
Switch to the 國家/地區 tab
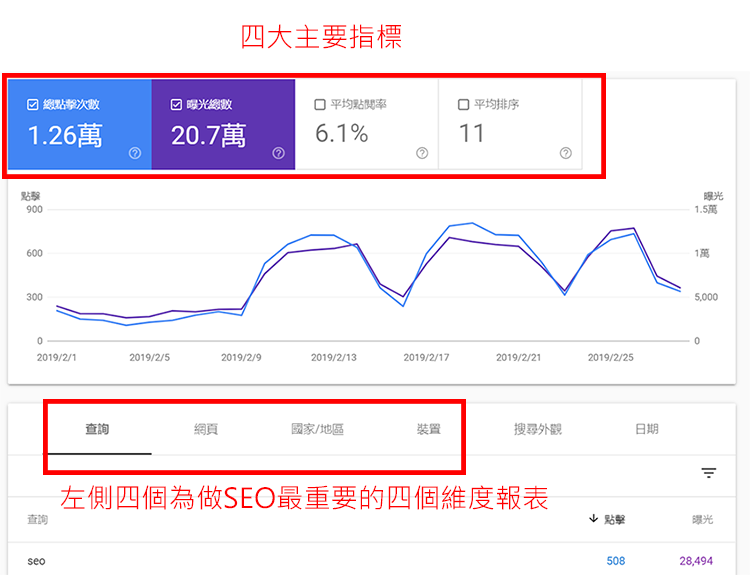point(318,429)
